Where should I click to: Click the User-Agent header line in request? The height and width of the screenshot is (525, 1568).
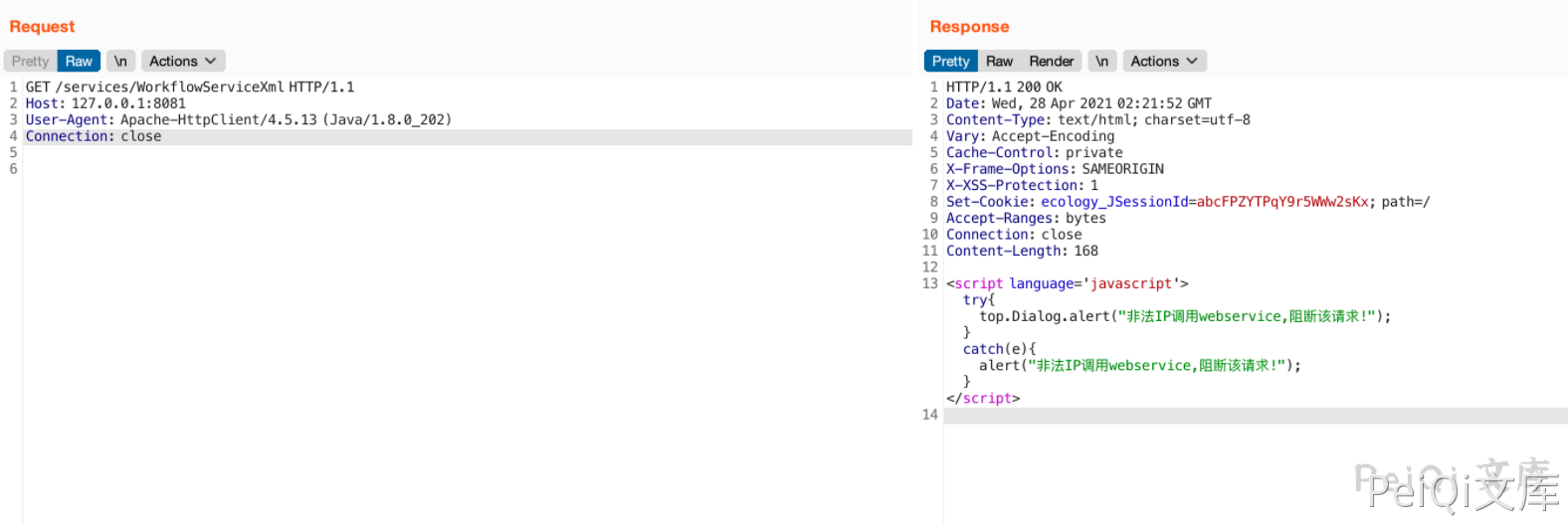[x=238, y=120]
